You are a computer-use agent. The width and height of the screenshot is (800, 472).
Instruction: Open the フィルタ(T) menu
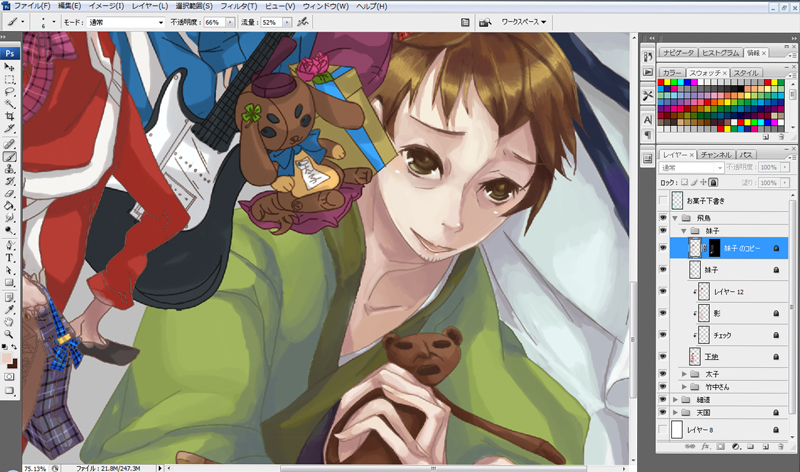[238, 6]
